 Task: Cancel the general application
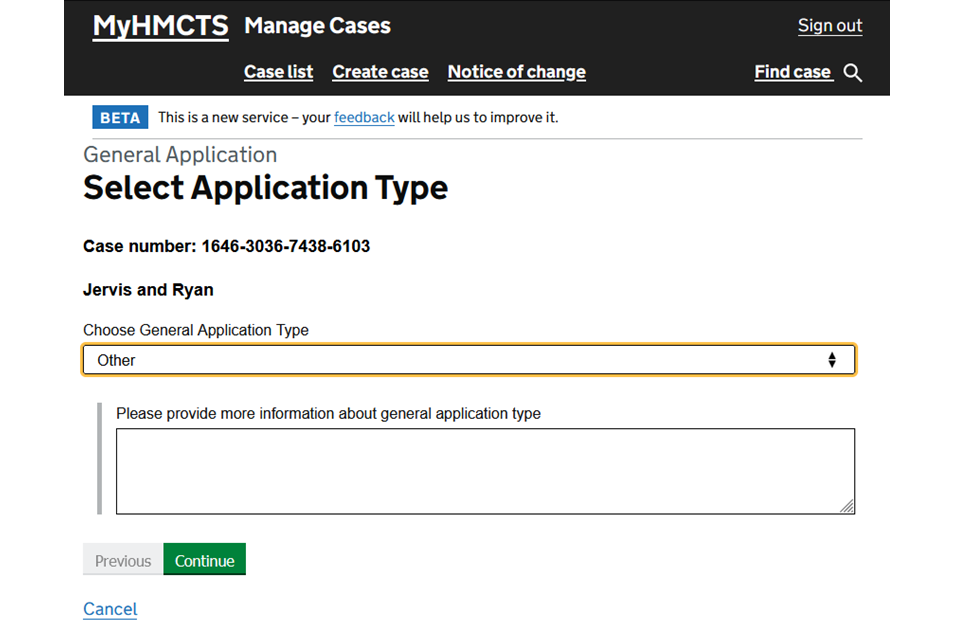(x=110, y=609)
